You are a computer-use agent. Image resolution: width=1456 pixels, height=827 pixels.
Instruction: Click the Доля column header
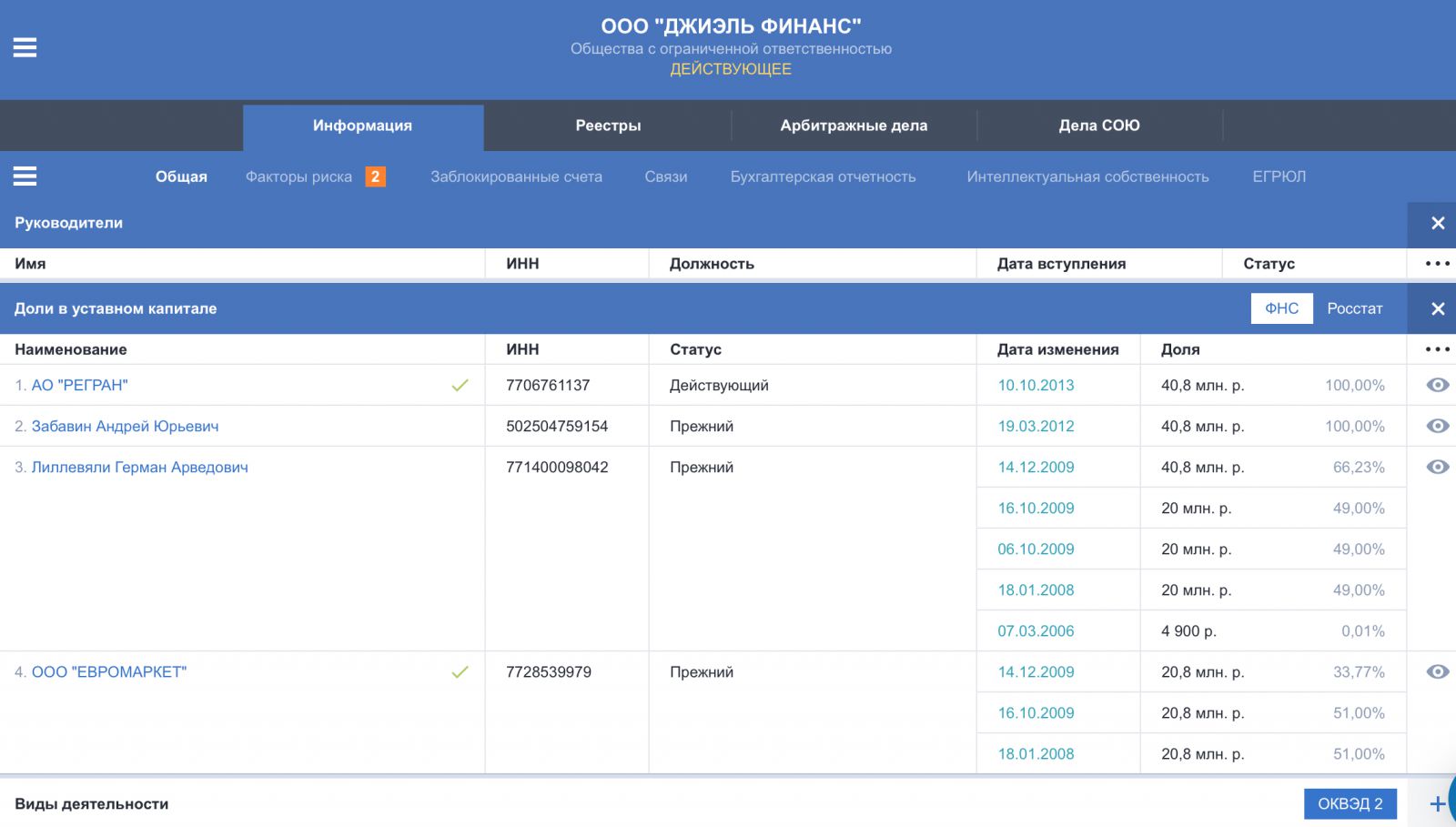click(x=1180, y=349)
